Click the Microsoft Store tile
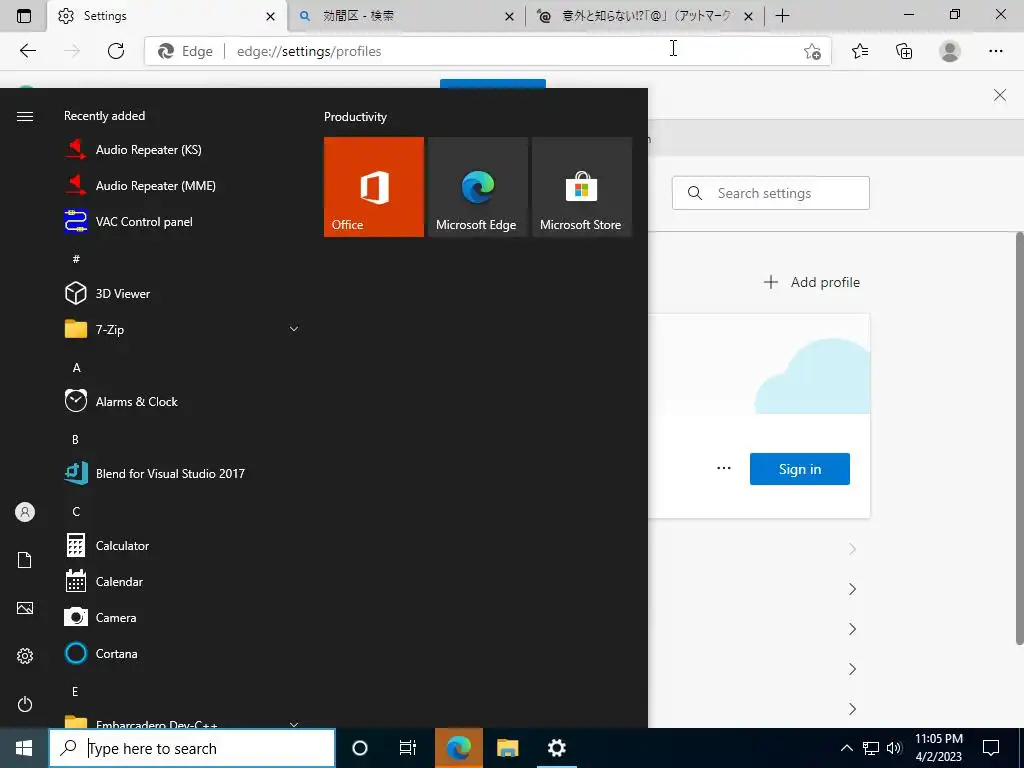 coord(582,187)
